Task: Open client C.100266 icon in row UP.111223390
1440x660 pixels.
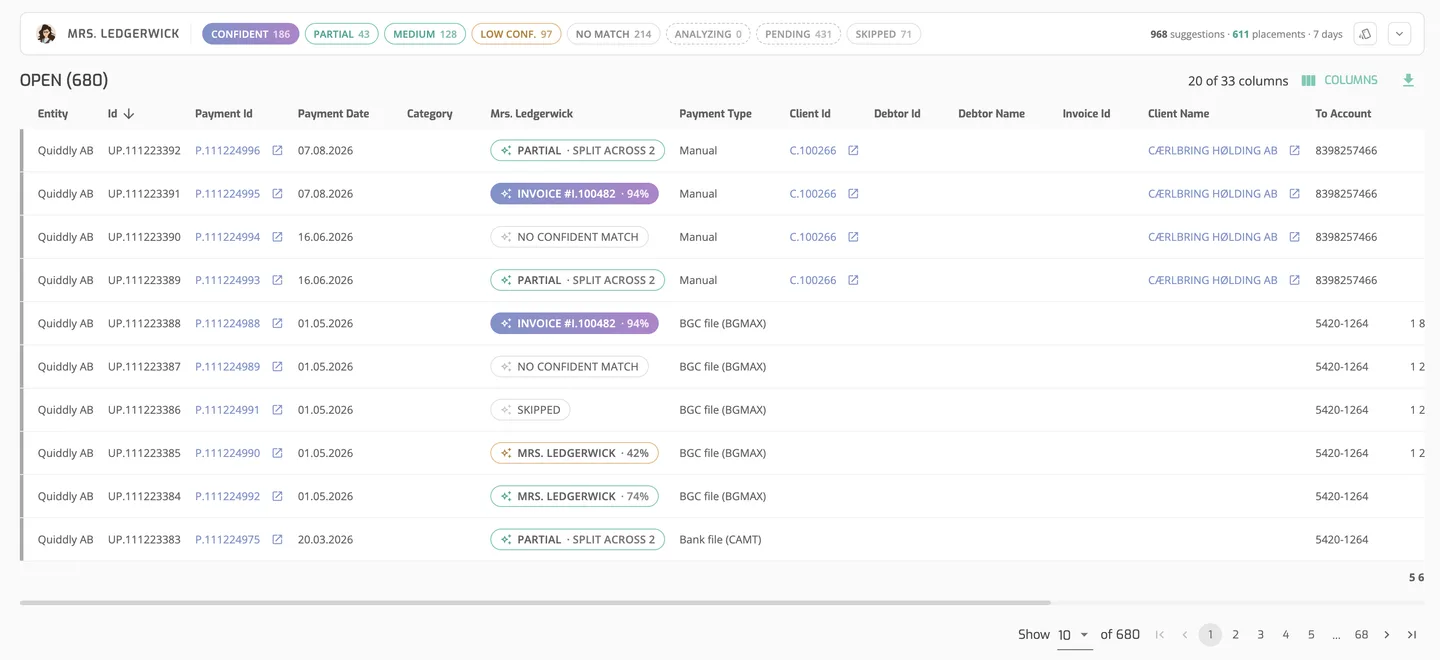Action: coord(853,237)
